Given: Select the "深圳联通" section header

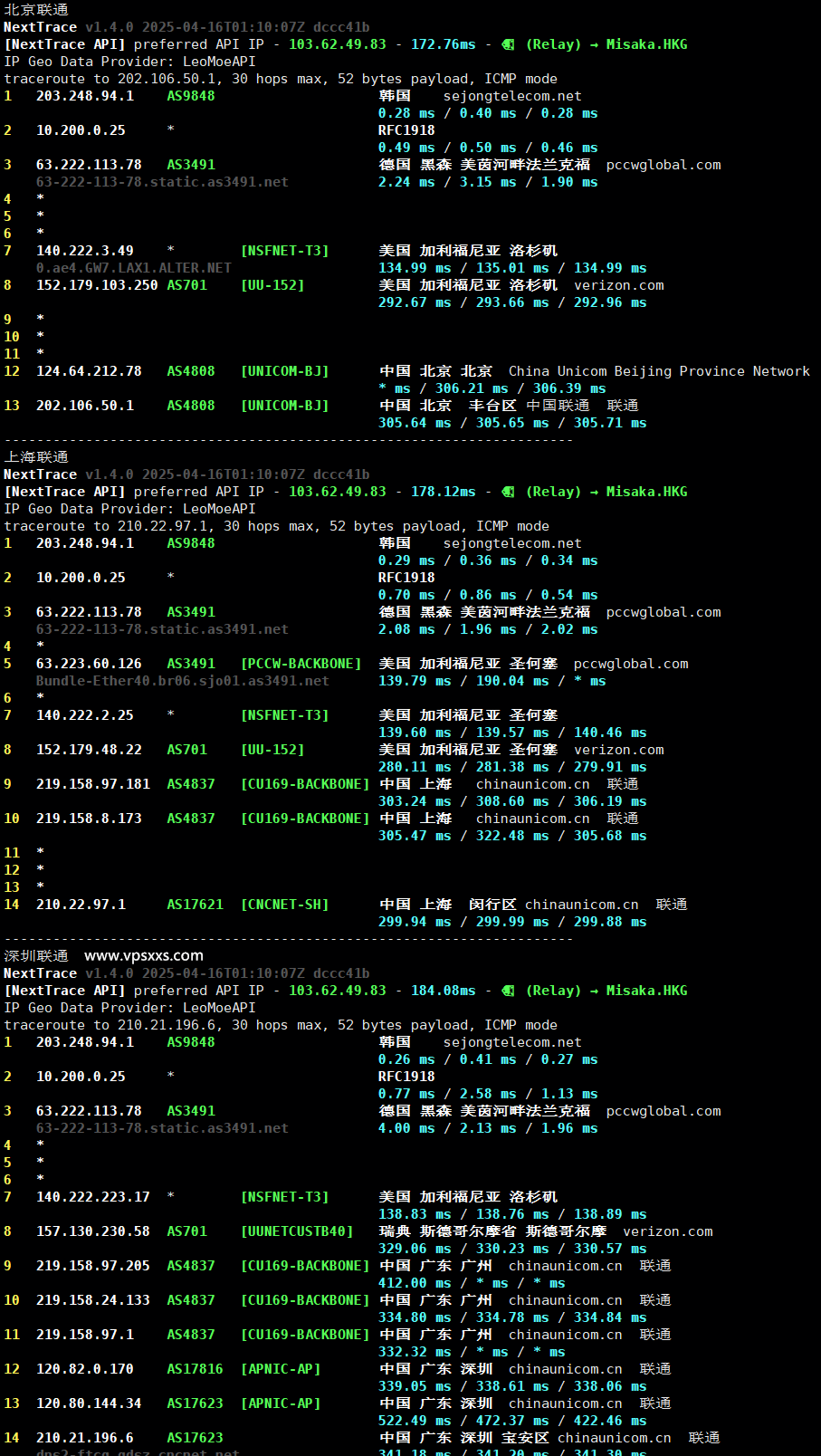Looking at the screenshot, I should point(36,955).
